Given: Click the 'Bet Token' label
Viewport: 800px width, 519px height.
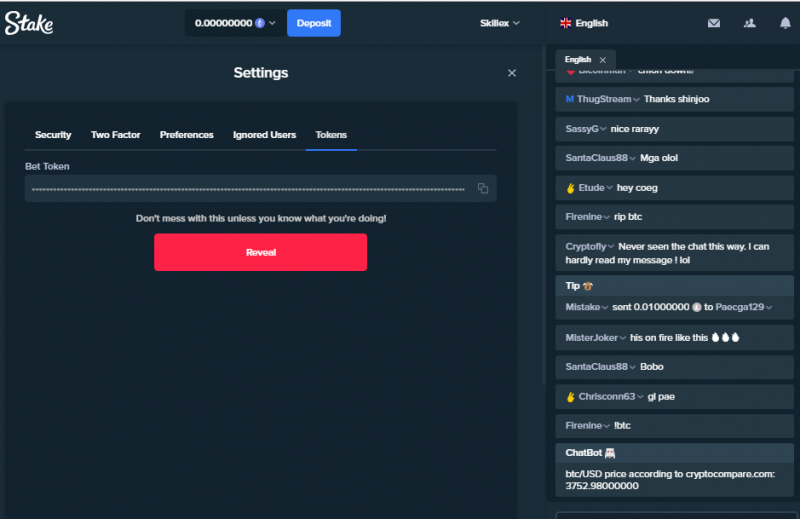Looking at the screenshot, I should pyautogui.click(x=47, y=166).
